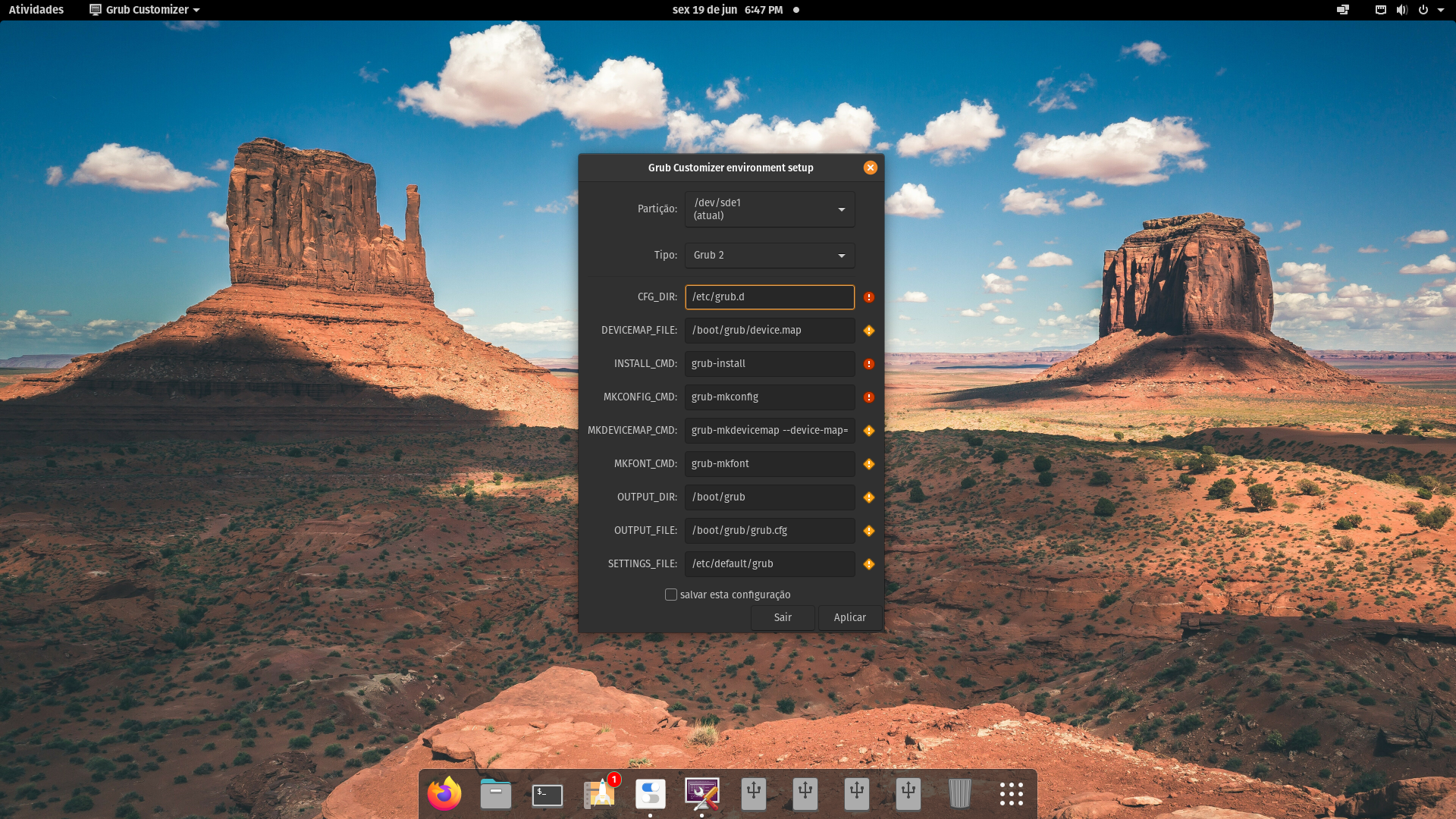
Task: Click the error icon beside CFG_DIR
Action: [869, 297]
